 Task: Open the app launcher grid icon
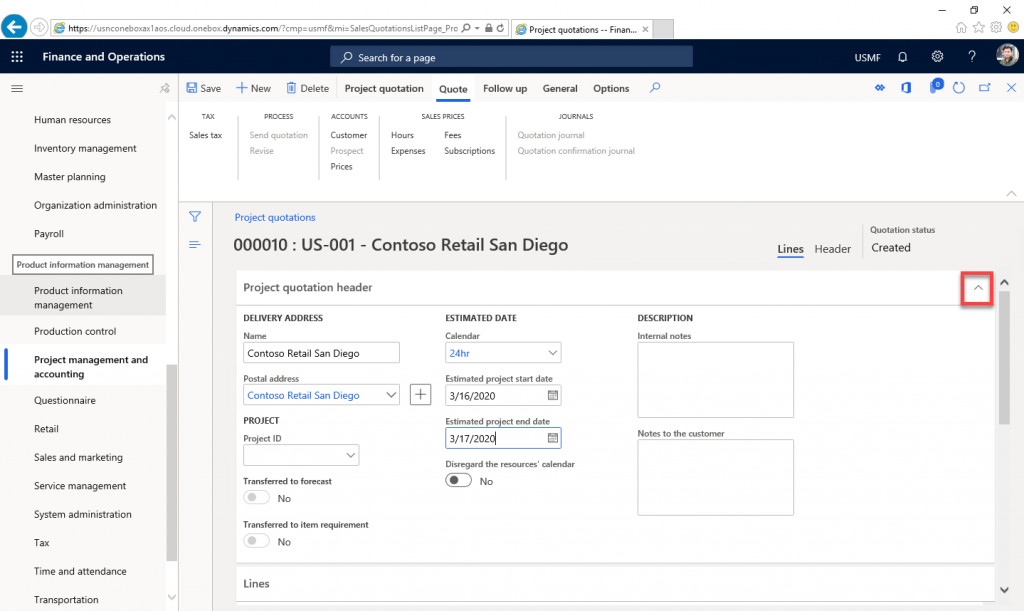[x=16, y=57]
